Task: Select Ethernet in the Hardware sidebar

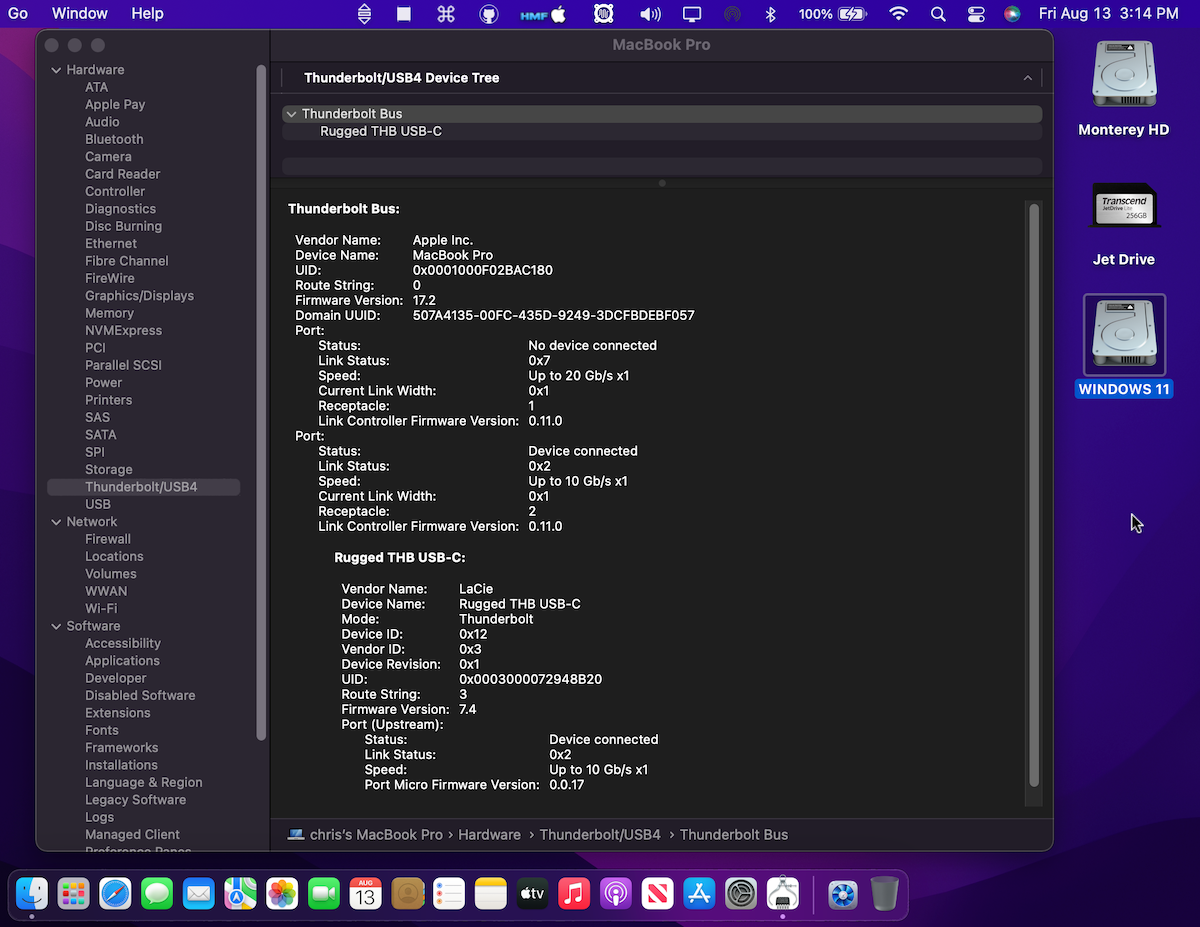Action: pyautogui.click(x=111, y=243)
